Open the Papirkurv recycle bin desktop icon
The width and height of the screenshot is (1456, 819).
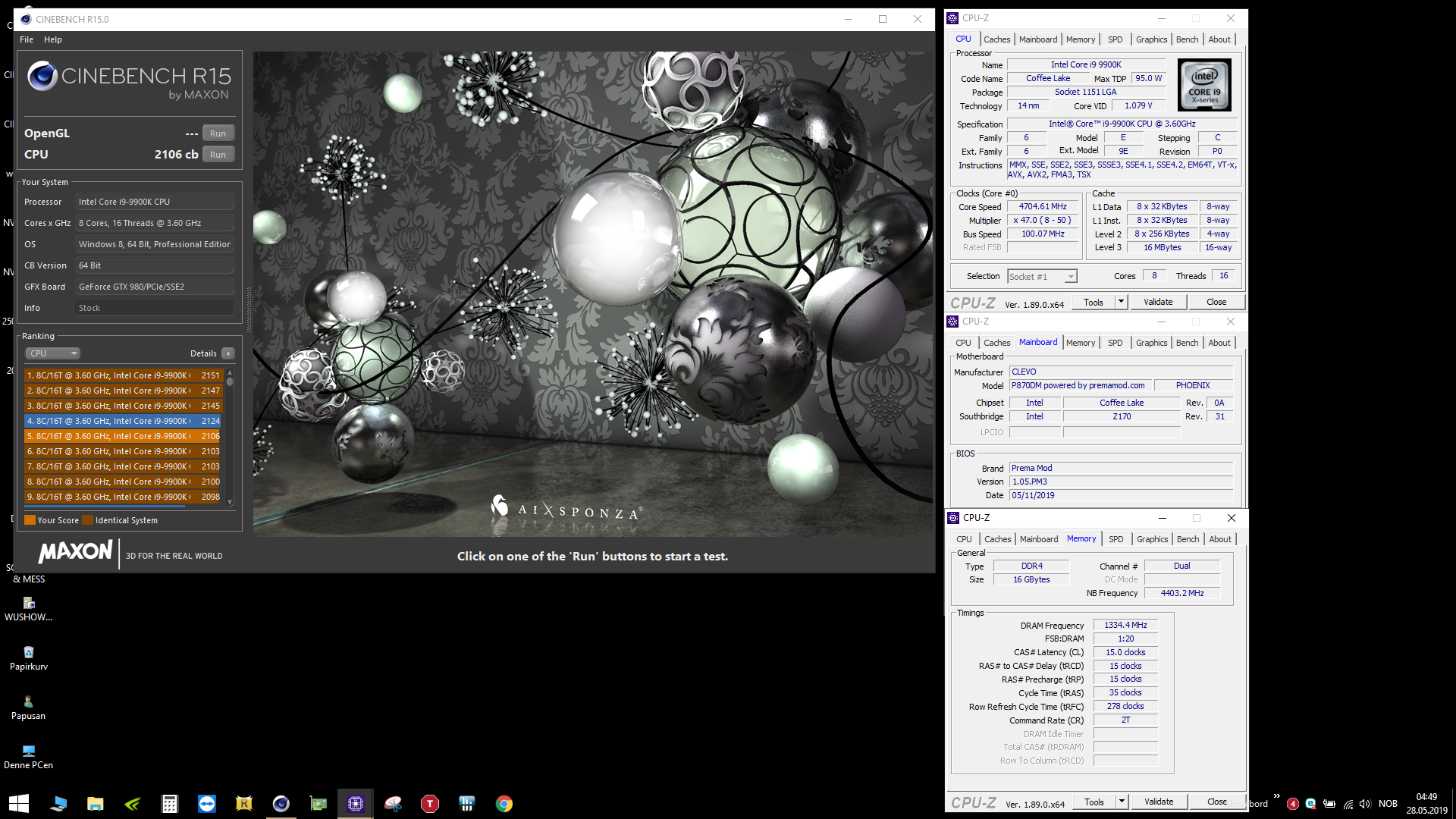tap(29, 653)
